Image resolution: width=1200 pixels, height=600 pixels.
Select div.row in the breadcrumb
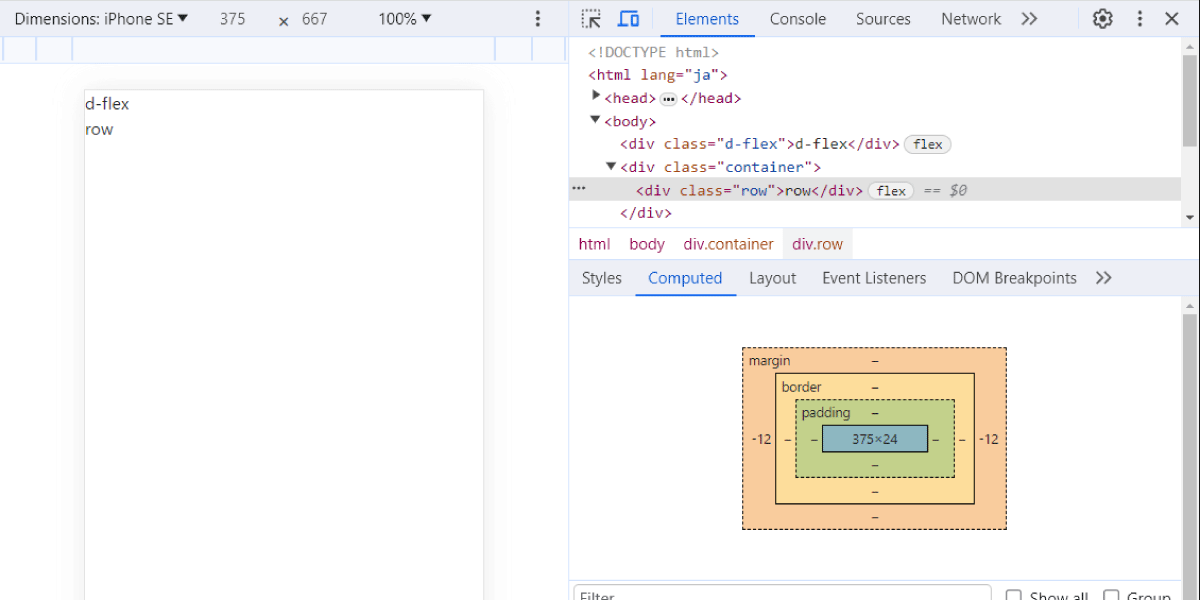click(x=818, y=244)
